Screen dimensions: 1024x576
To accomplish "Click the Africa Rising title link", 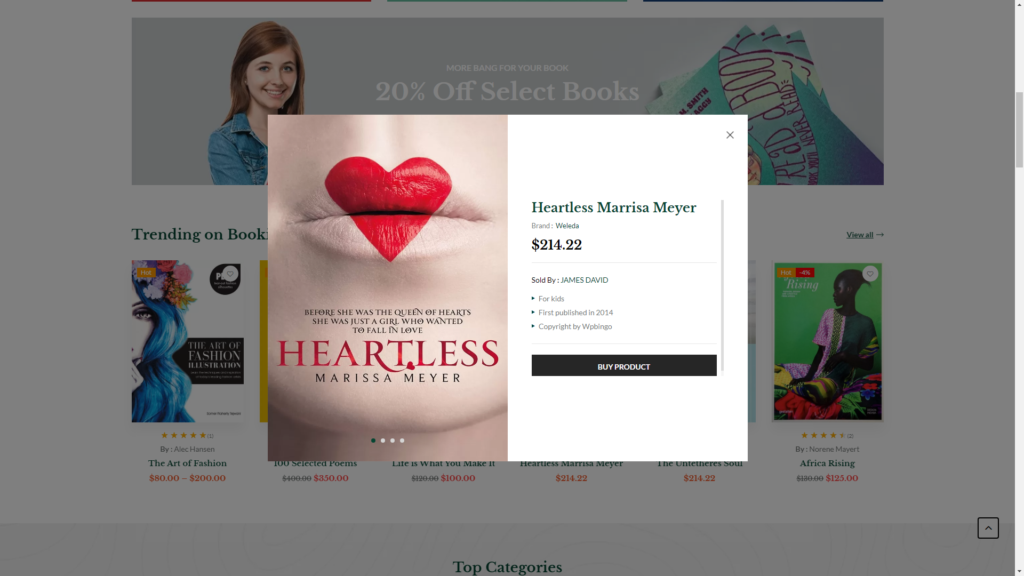I will tap(827, 463).
